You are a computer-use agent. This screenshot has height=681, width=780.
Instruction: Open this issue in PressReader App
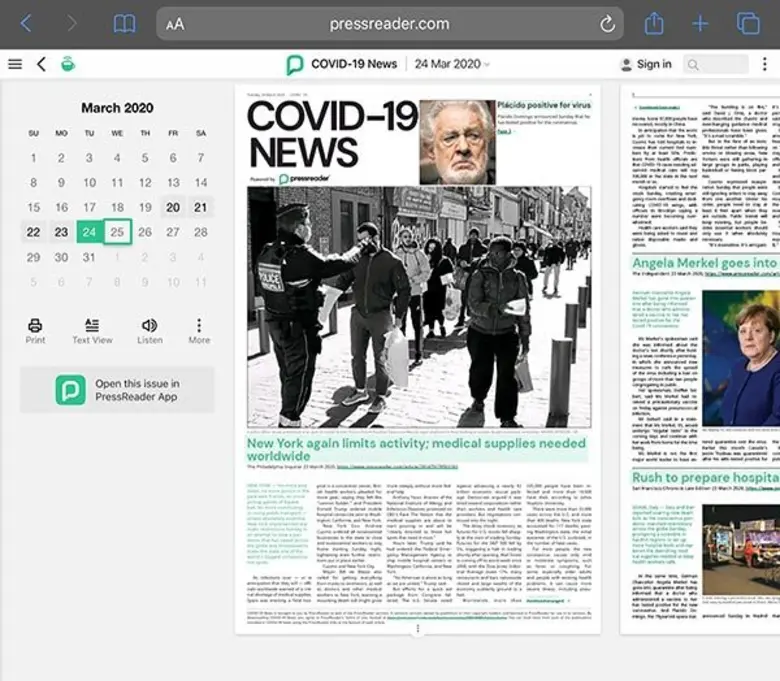(x=117, y=390)
